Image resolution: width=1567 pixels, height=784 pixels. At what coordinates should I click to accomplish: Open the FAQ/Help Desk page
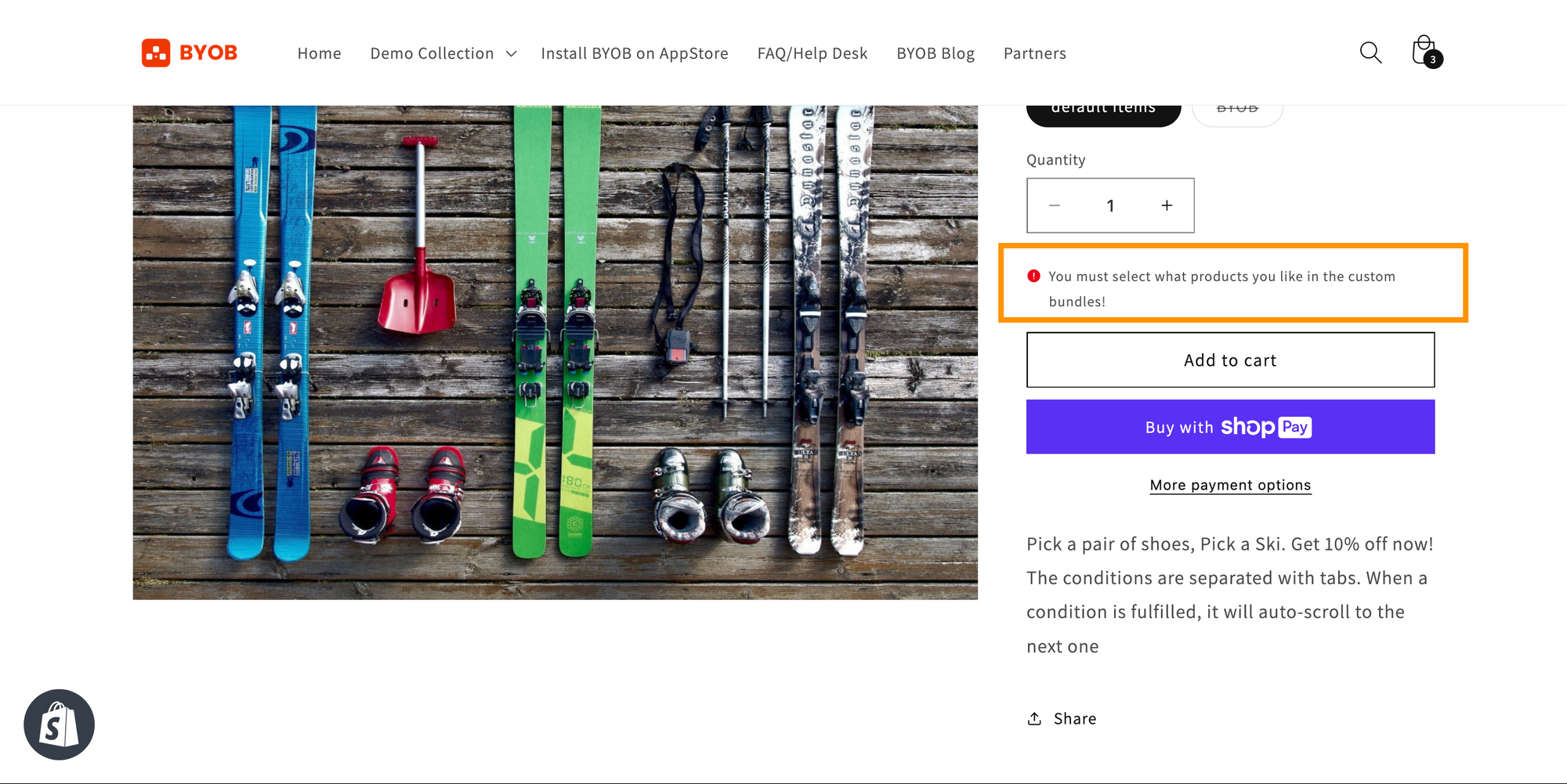(812, 53)
